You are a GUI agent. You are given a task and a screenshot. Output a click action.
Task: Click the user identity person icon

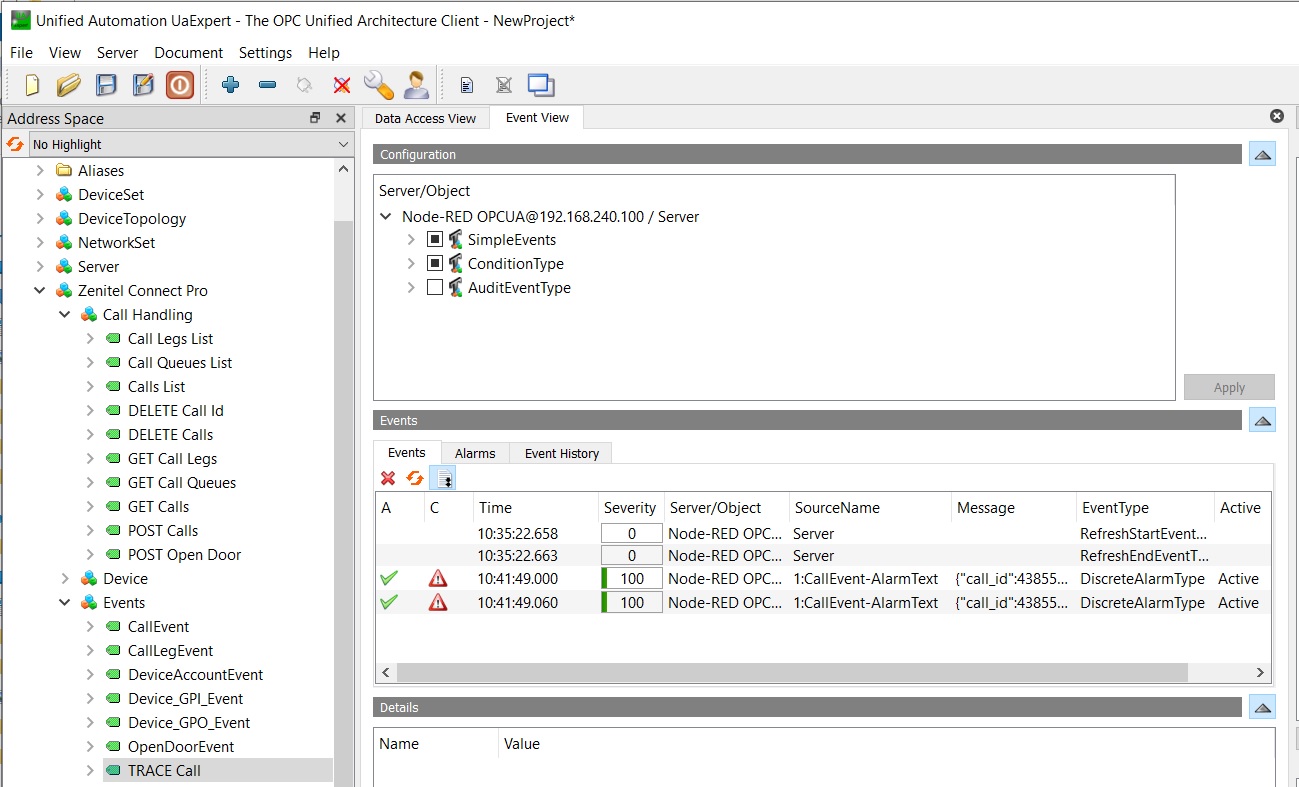click(416, 85)
